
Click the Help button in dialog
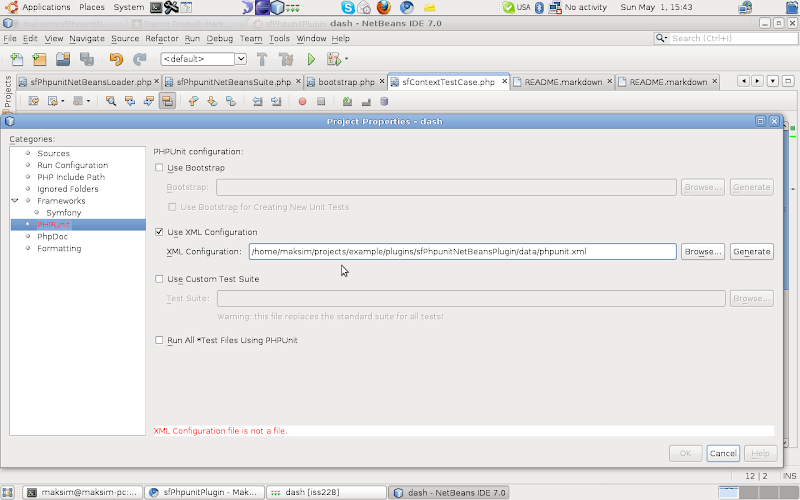[760, 453]
